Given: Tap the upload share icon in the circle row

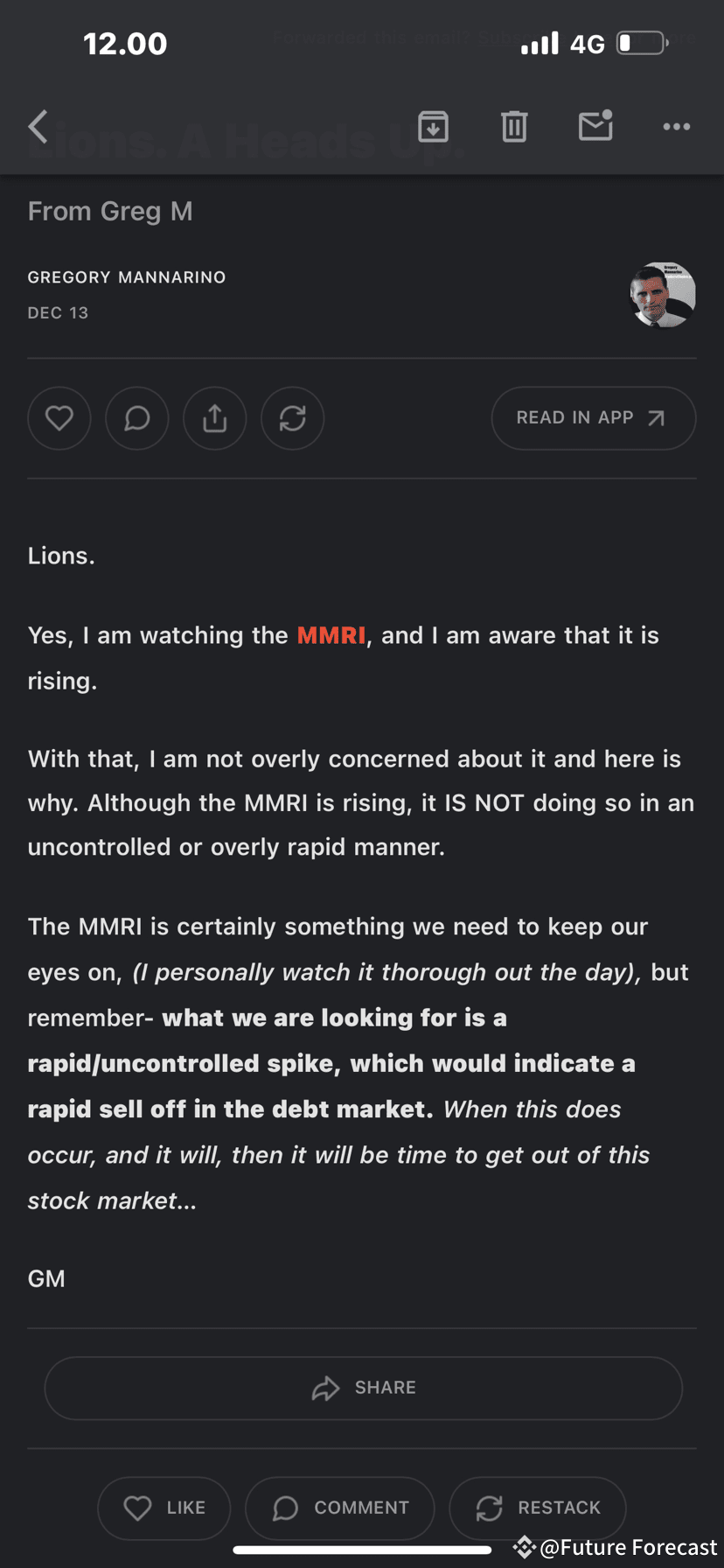Looking at the screenshot, I should click(215, 418).
